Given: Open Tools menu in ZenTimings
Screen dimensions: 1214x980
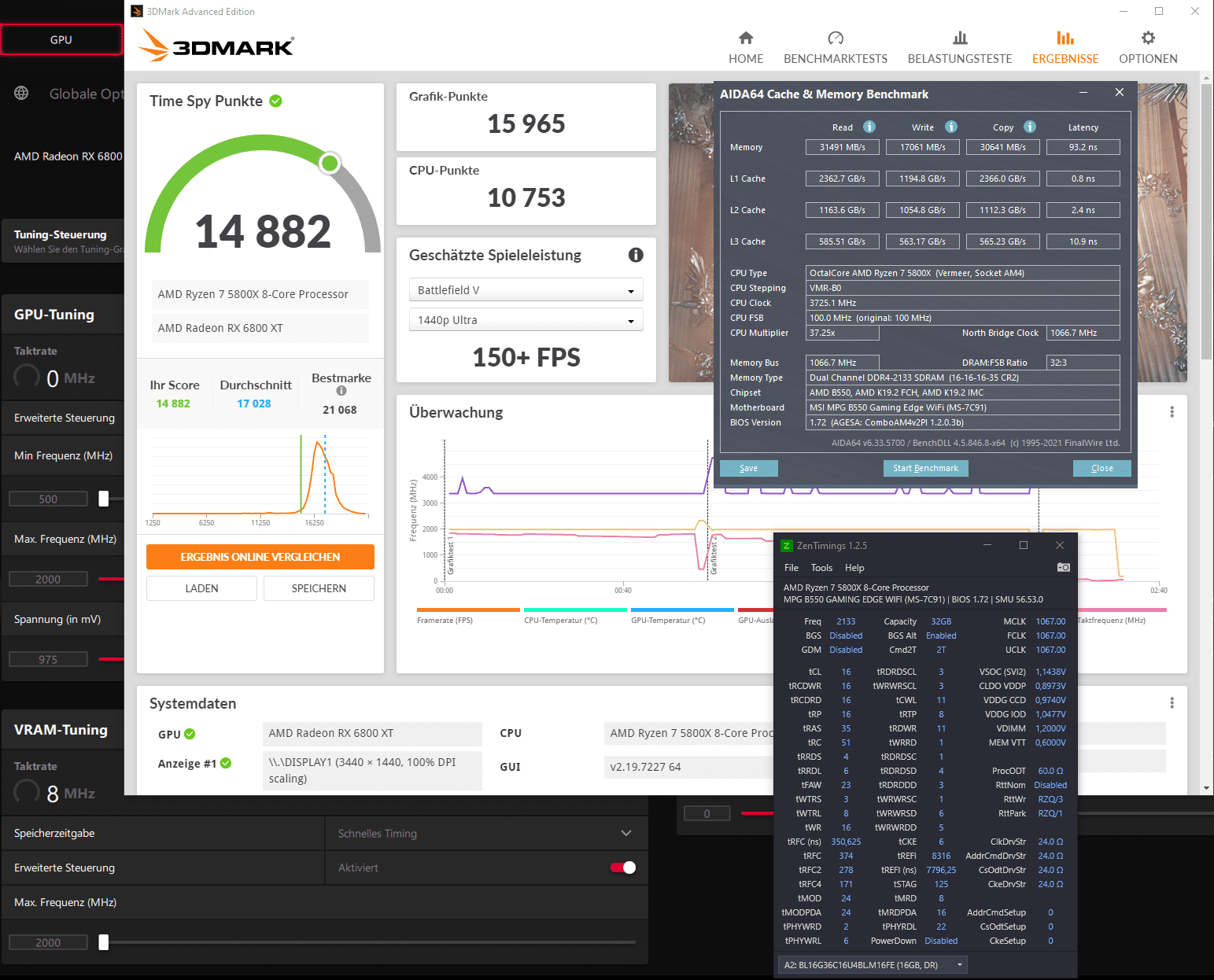Looking at the screenshot, I should (x=821, y=568).
